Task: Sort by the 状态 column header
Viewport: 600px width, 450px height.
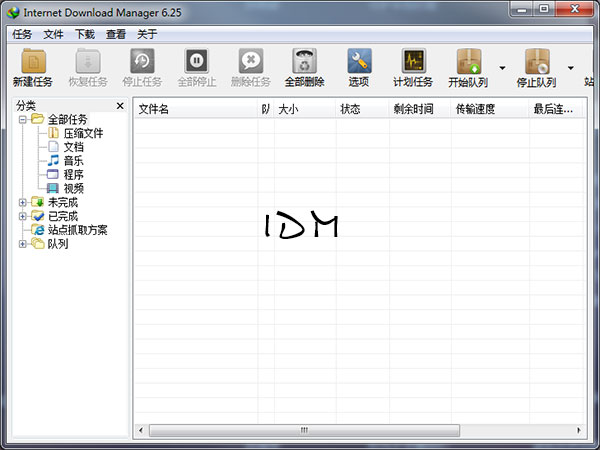Action: pyautogui.click(x=363, y=109)
